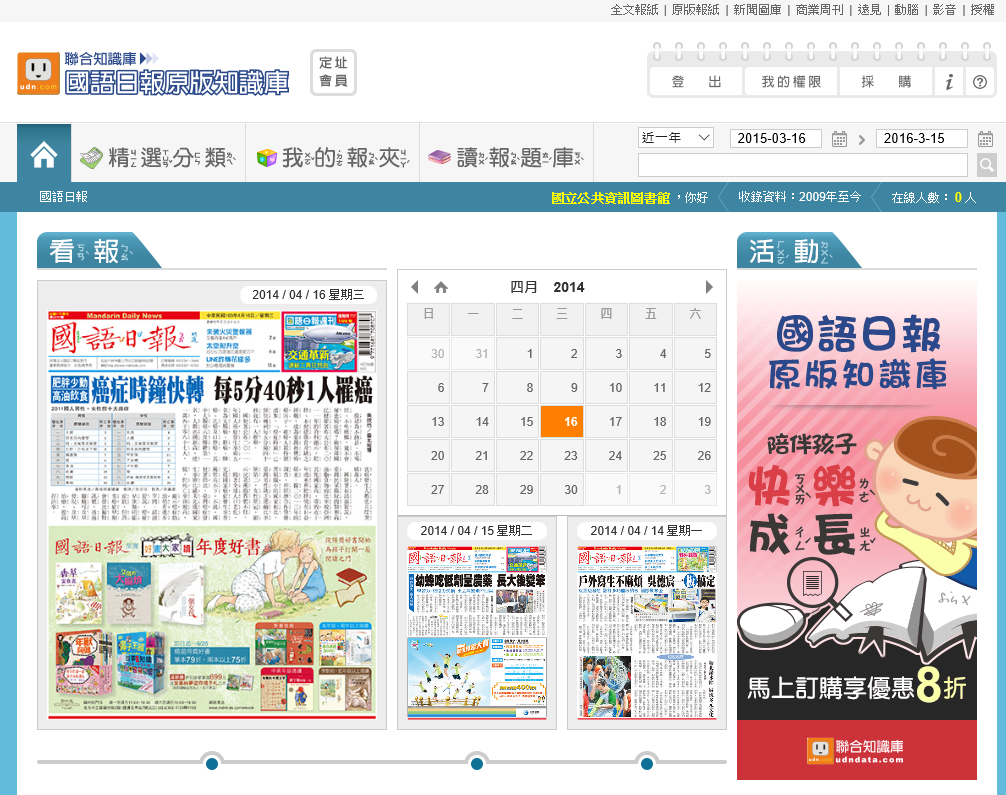Viewport: 1006px width, 795px height.
Task: Go to previous month in calendar
Action: [414, 287]
